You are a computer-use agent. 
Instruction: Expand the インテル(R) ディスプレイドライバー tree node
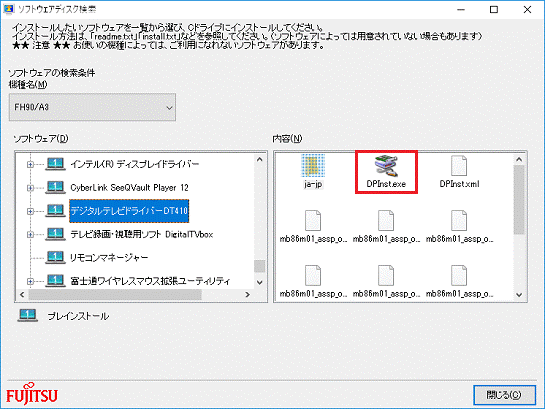tap(30, 164)
